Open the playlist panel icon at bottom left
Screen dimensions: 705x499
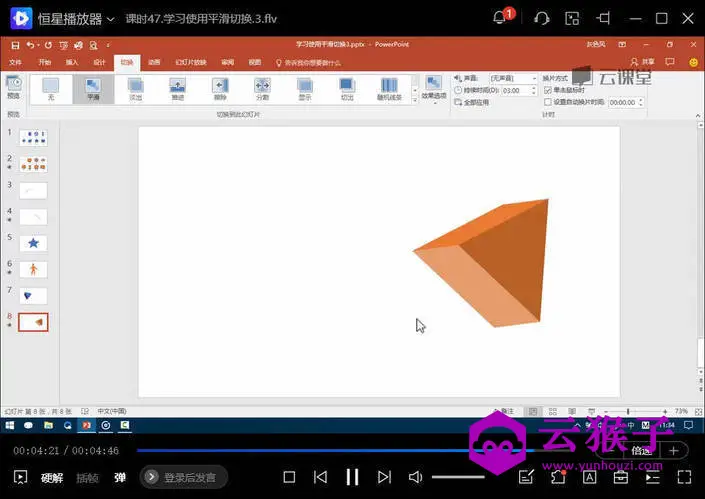(x=20, y=477)
